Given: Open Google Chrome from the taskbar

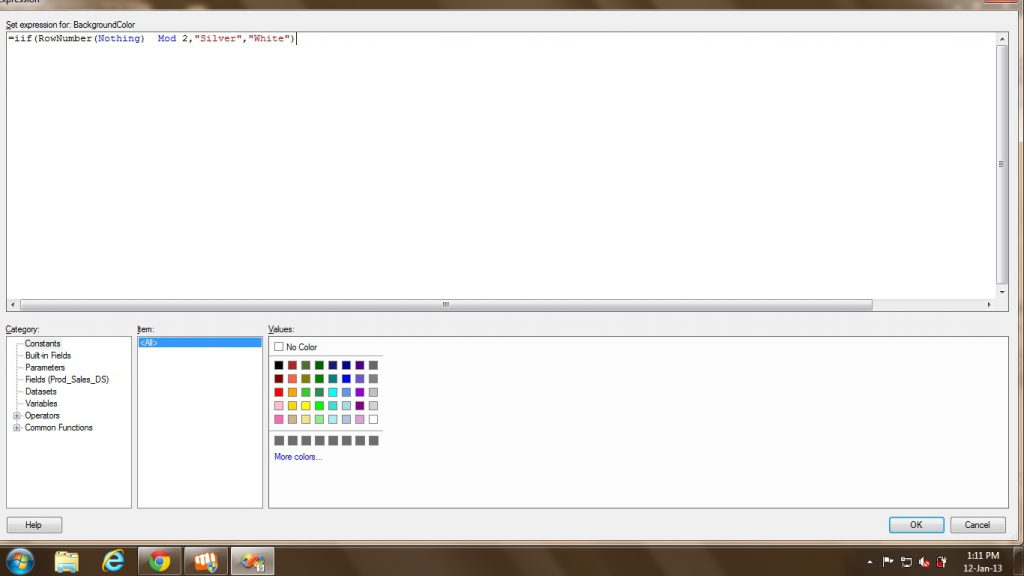Looking at the screenshot, I should 160,561.
